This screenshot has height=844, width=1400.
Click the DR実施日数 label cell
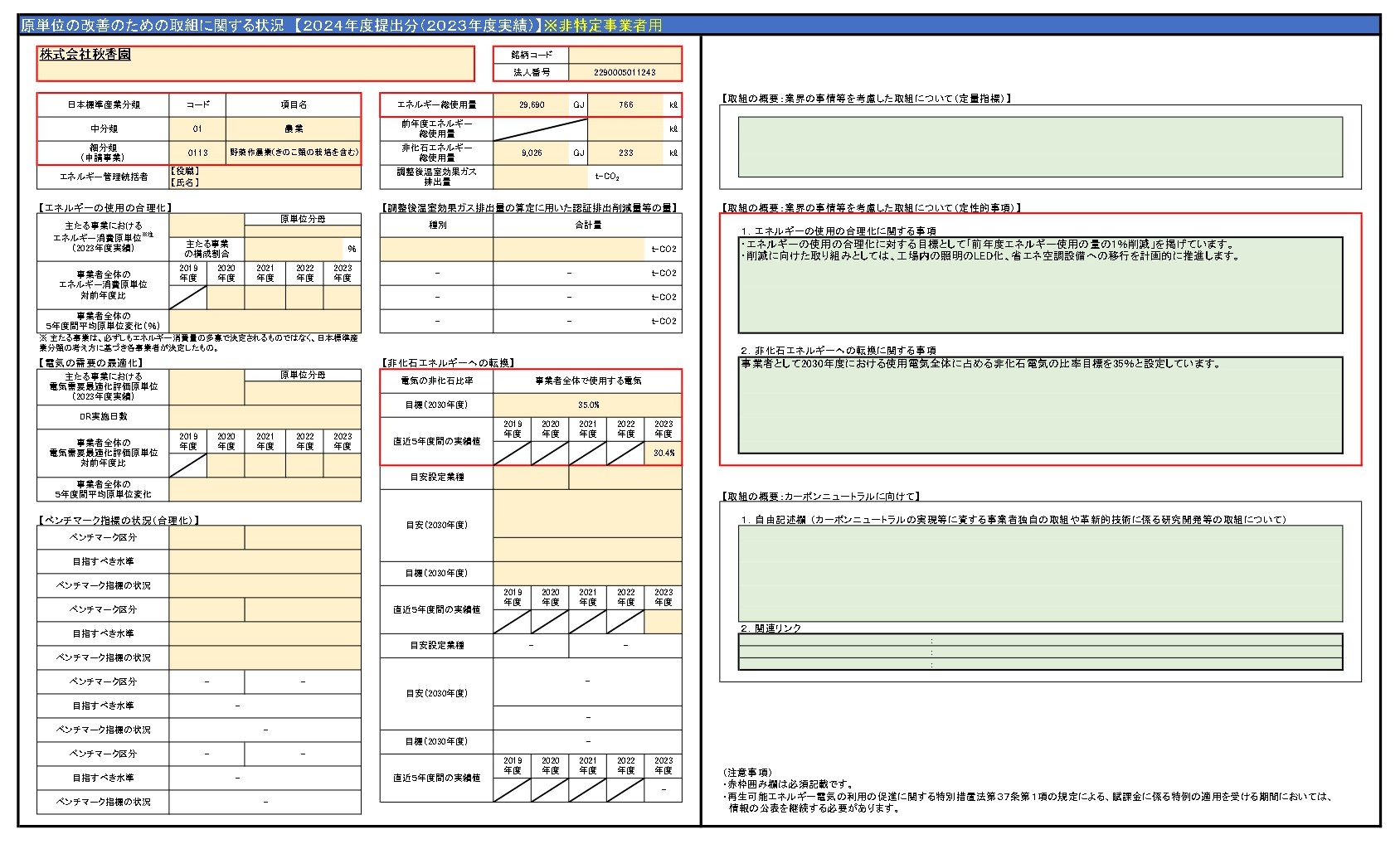tap(103, 416)
